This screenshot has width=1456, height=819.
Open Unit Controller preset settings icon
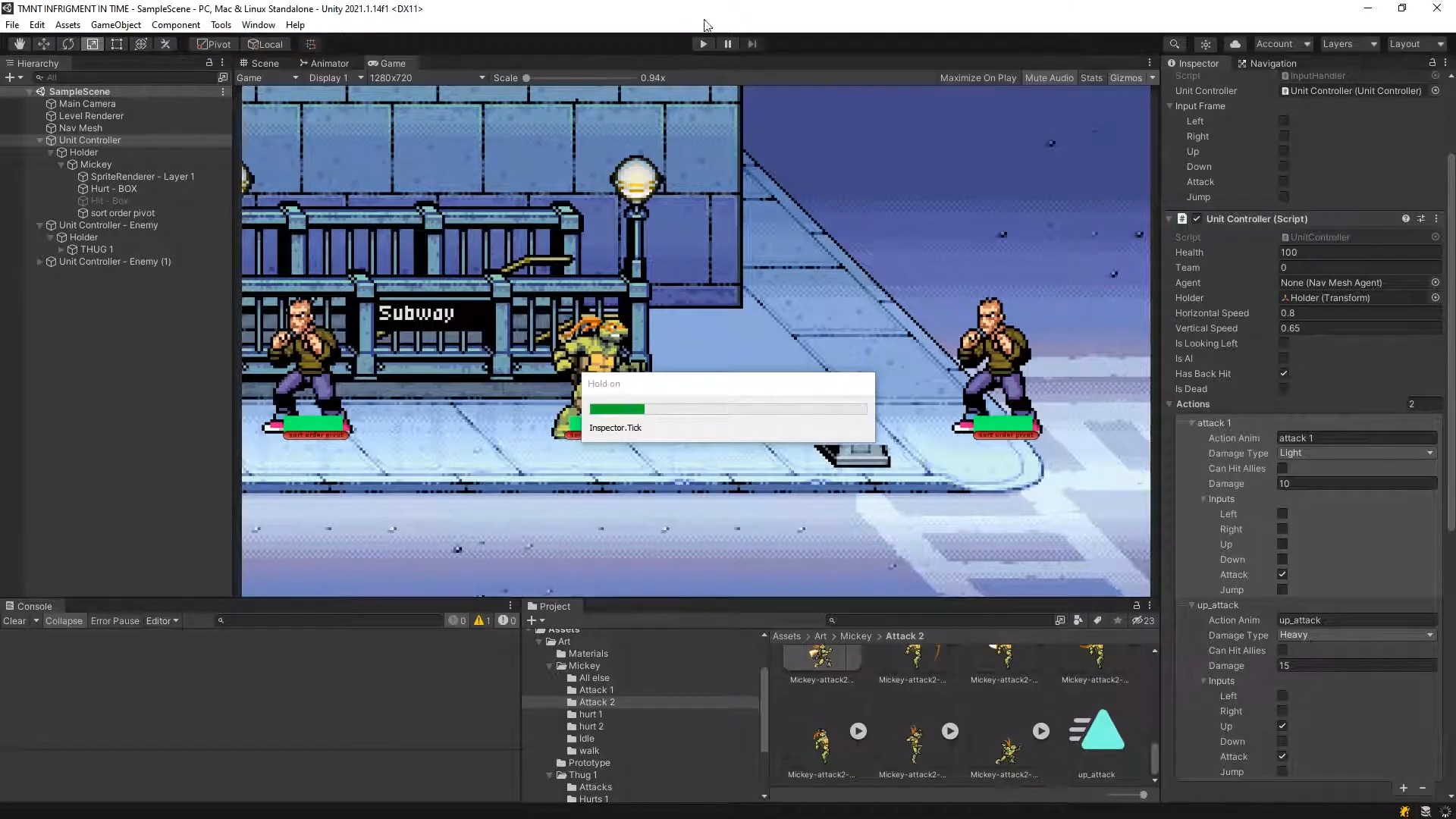[1421, 218]
